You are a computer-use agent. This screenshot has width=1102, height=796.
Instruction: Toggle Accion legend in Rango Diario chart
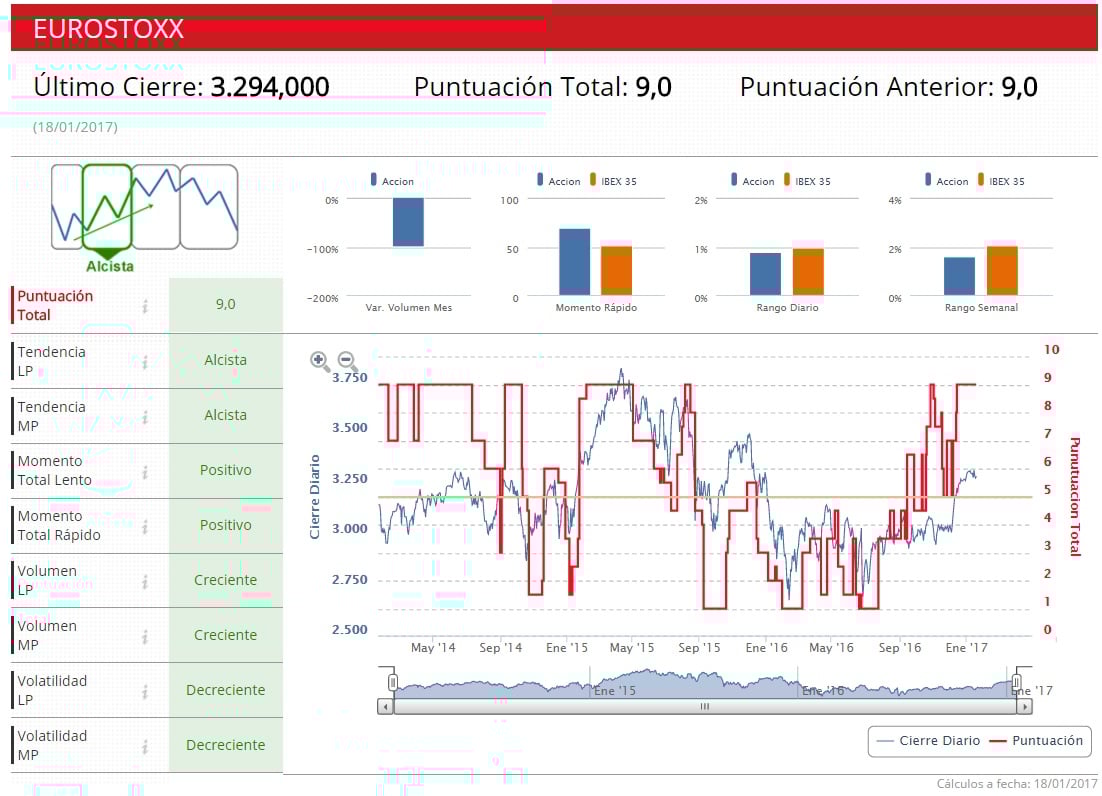tap(753, 181)
